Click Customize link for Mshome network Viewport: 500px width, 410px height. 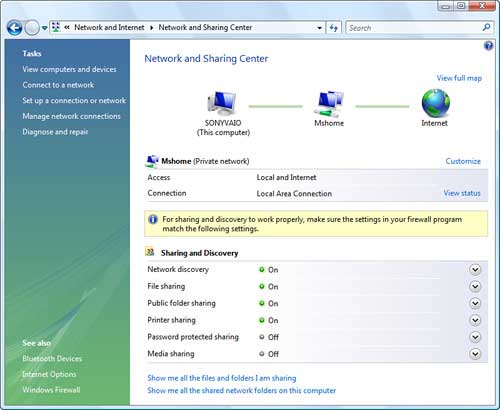(463, 161)
